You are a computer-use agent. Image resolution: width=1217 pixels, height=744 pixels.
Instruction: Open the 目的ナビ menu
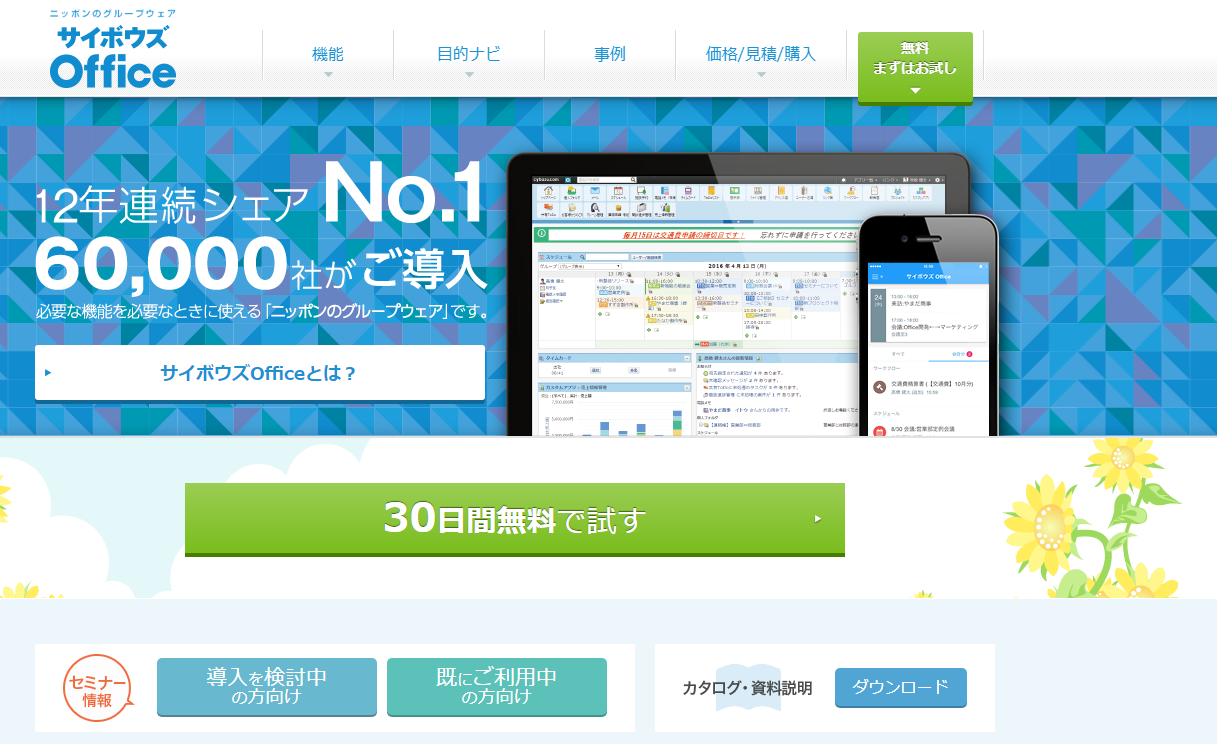(469, 55)
